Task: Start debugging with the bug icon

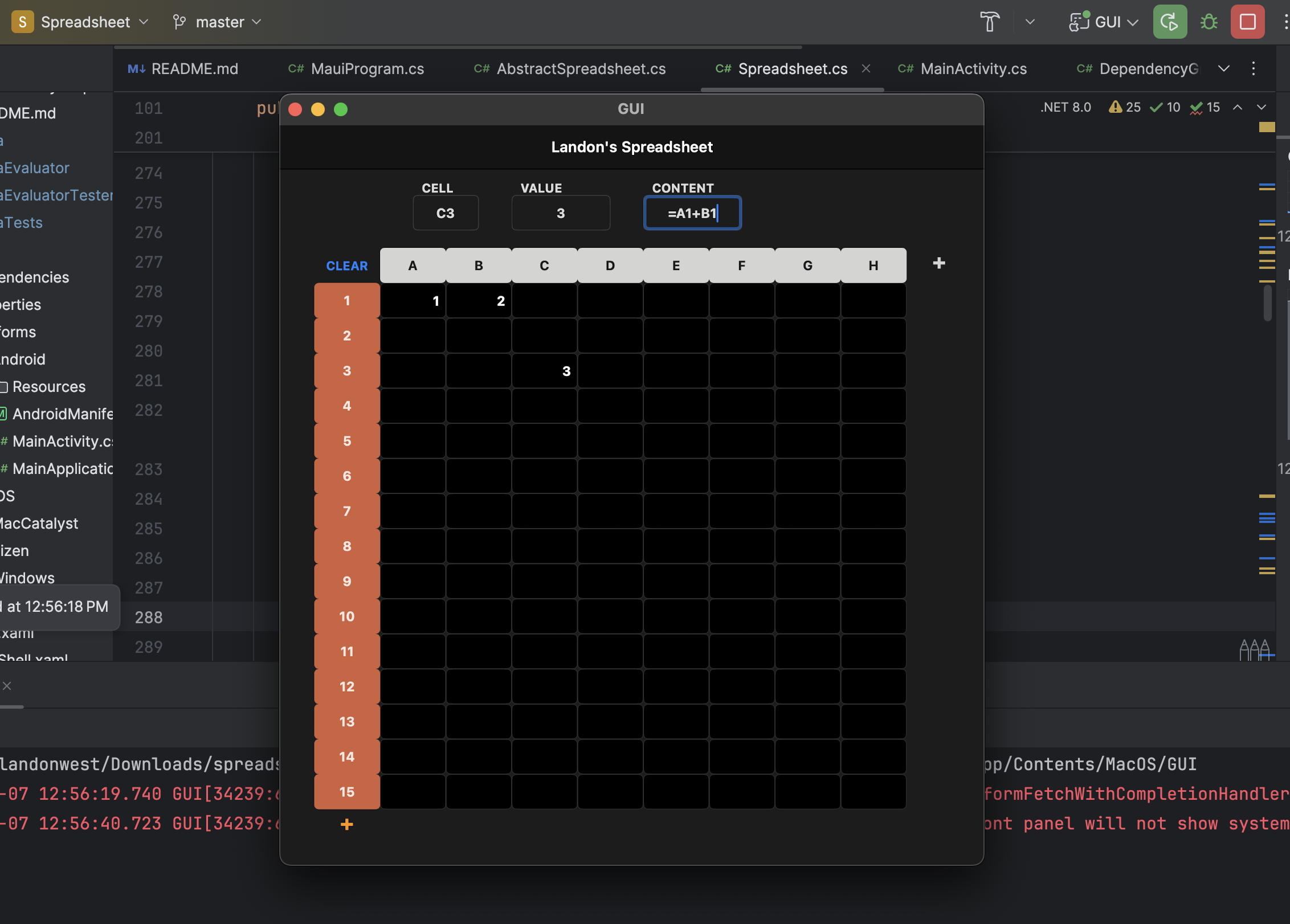Action: pyautogui.click(x=1209, y=22)
